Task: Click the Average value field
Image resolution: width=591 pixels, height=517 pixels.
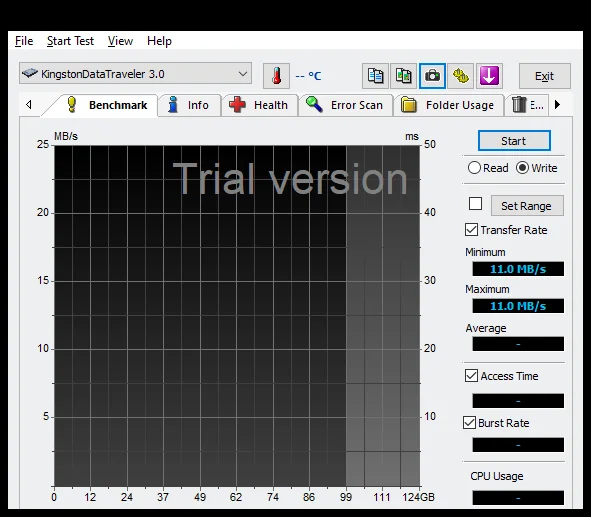Action: point(518,344)
